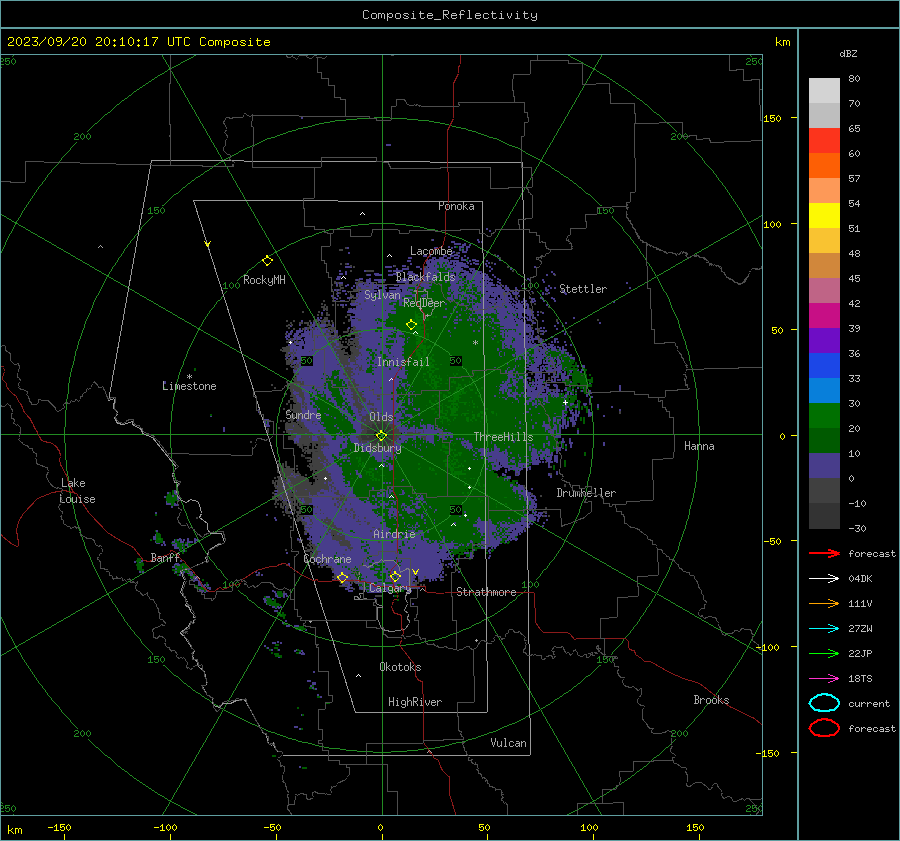Pick the bright orange 57-60 dBZ swatch
The height and width of the screenshot is (841, 900).
pyautogui.click(x=824, y=165)
